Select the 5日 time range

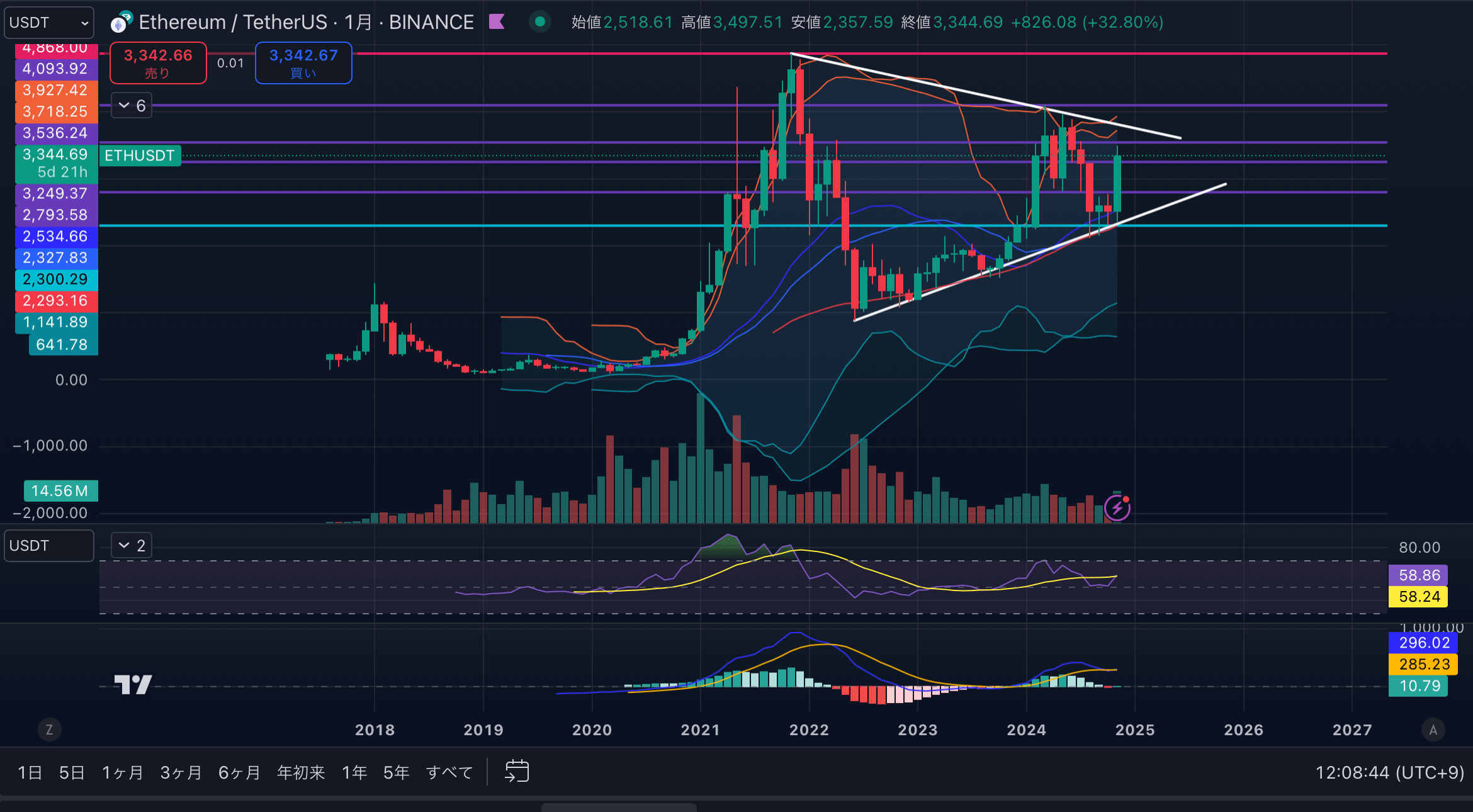point(72,772)
